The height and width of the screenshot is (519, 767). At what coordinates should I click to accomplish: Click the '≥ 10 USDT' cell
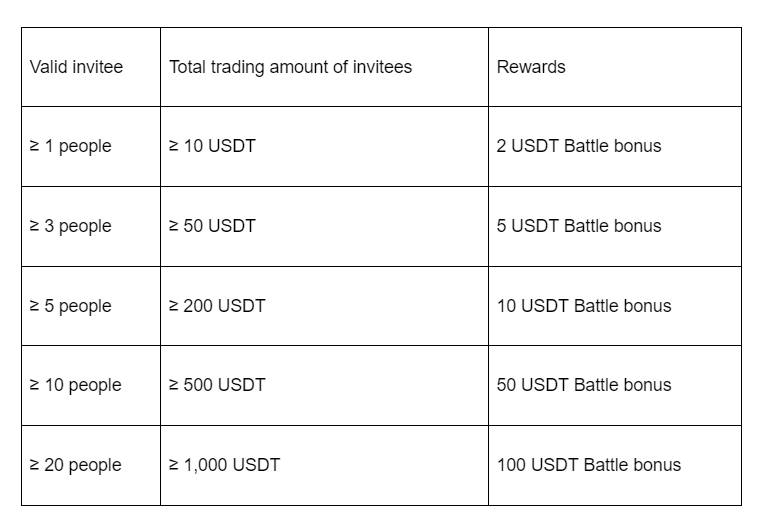pos(212,146)
